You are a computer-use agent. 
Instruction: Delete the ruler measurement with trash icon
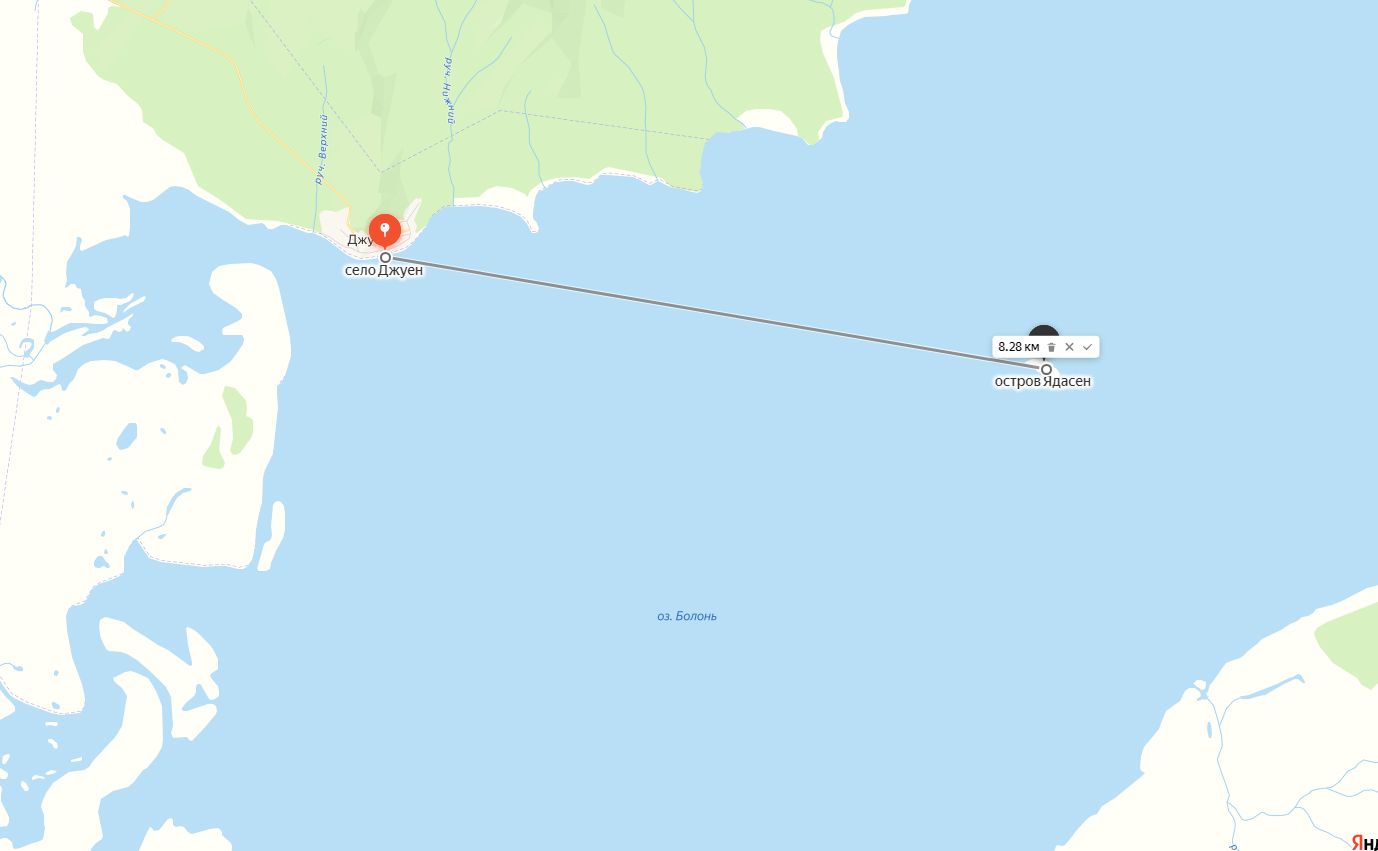click(1051, 347)
